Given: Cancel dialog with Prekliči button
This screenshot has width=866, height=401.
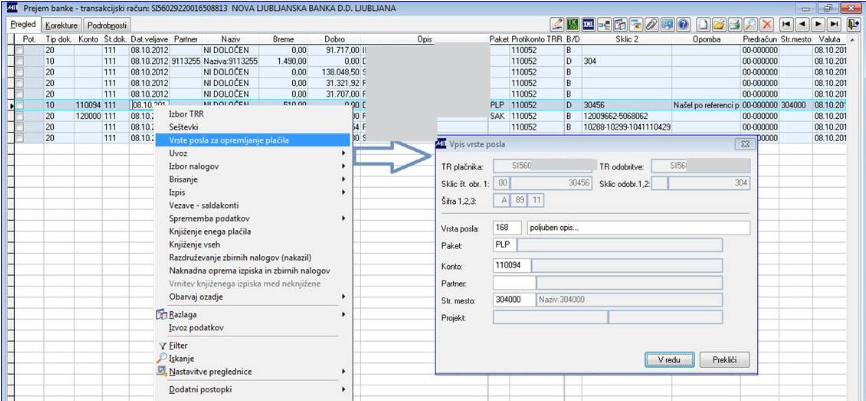Looking at the screenshot, I should point(725,360).
